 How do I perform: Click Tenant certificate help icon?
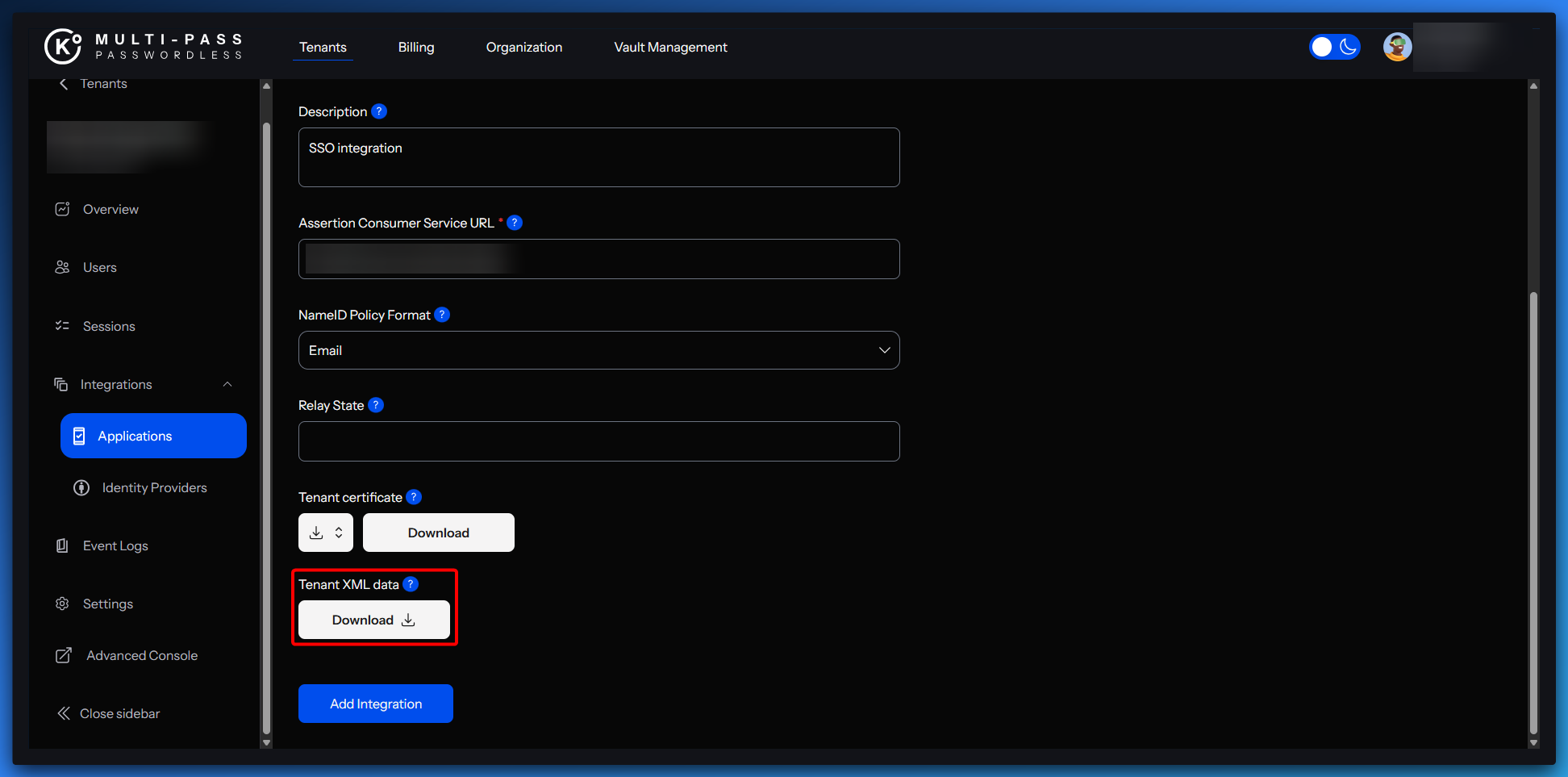click(x=414, y=497)
